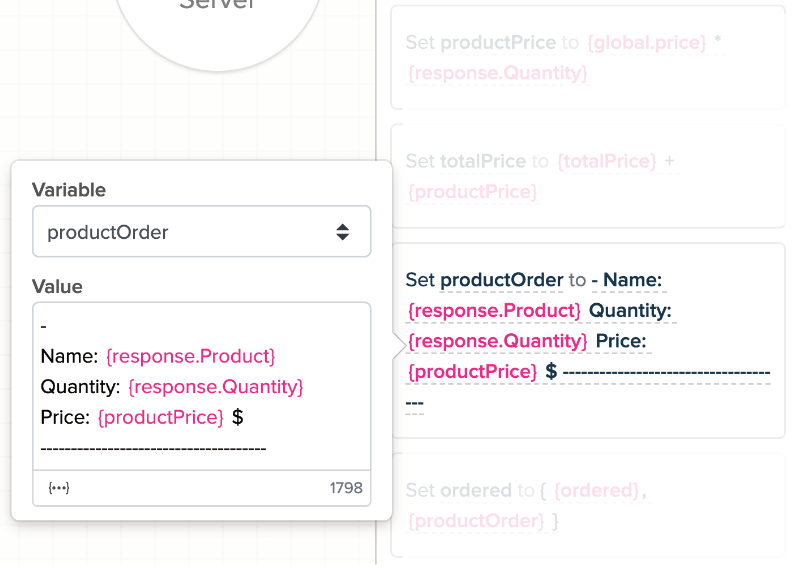
Task: Click inside the Value text area dashes line
Action: click(x=153, y=447)
